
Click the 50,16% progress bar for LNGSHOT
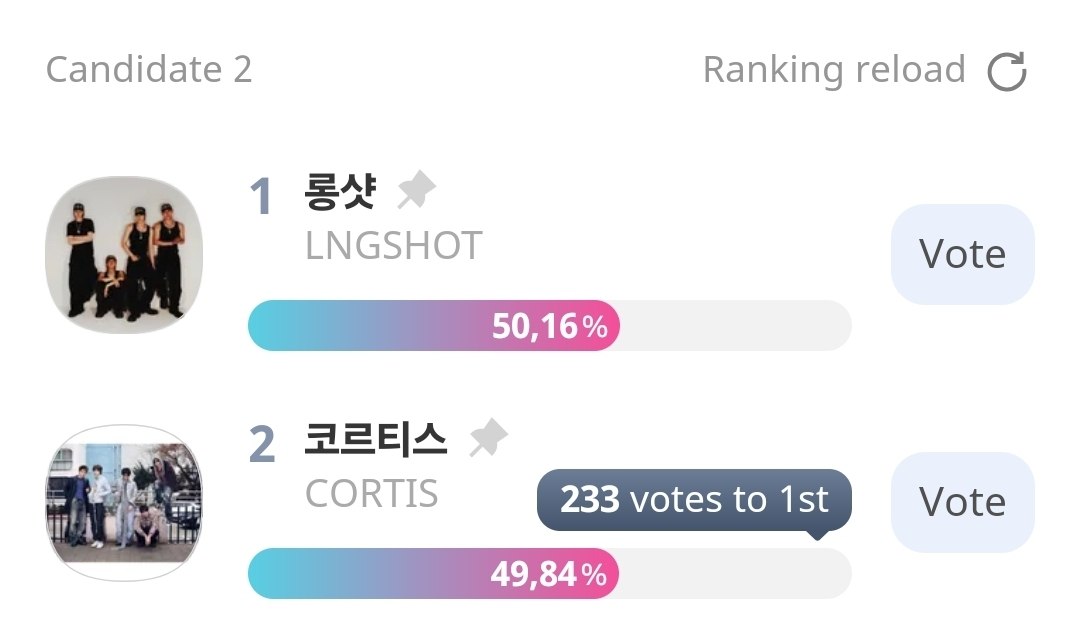tap(550, 325)
